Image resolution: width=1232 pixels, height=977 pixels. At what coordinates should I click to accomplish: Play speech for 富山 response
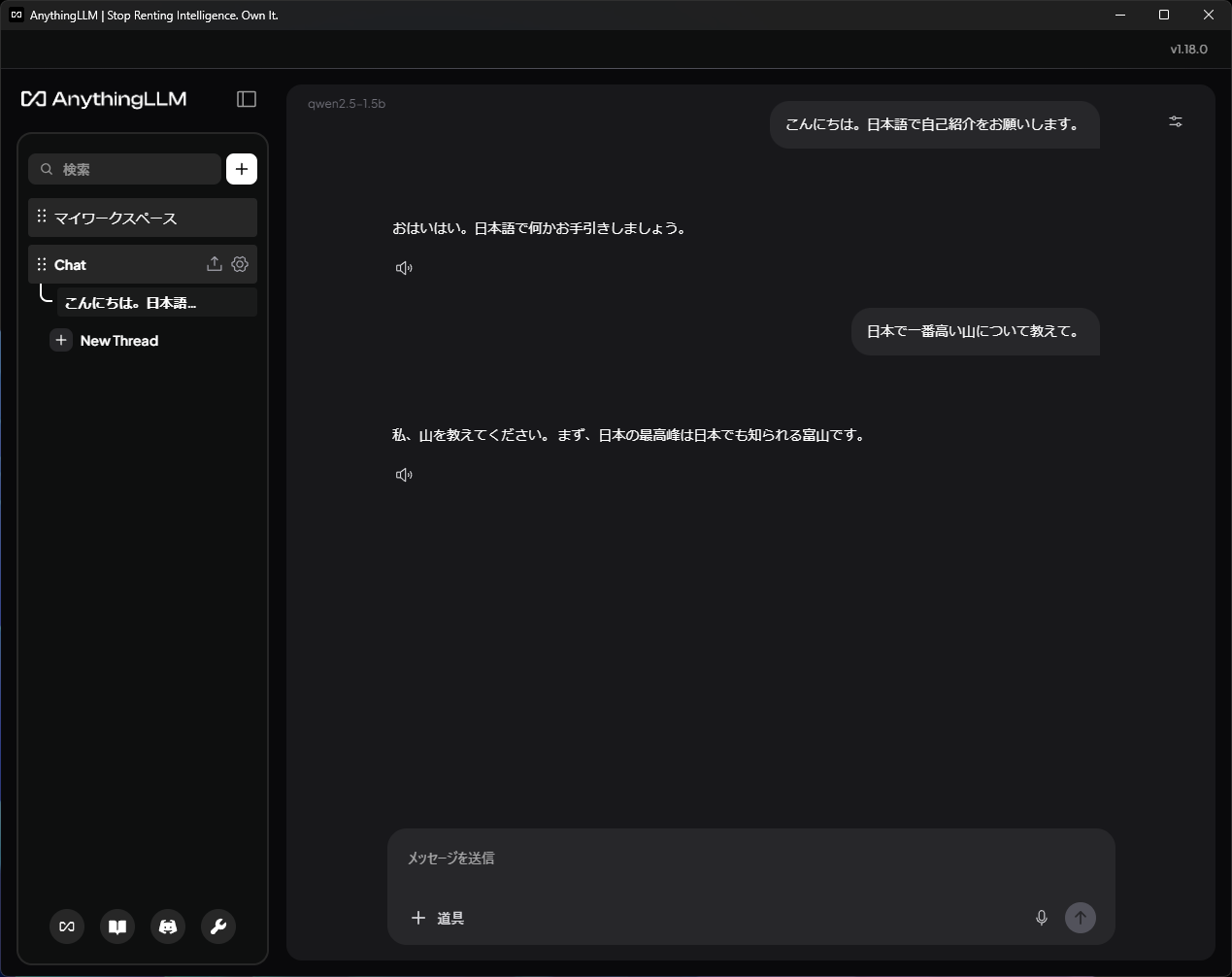404,475
